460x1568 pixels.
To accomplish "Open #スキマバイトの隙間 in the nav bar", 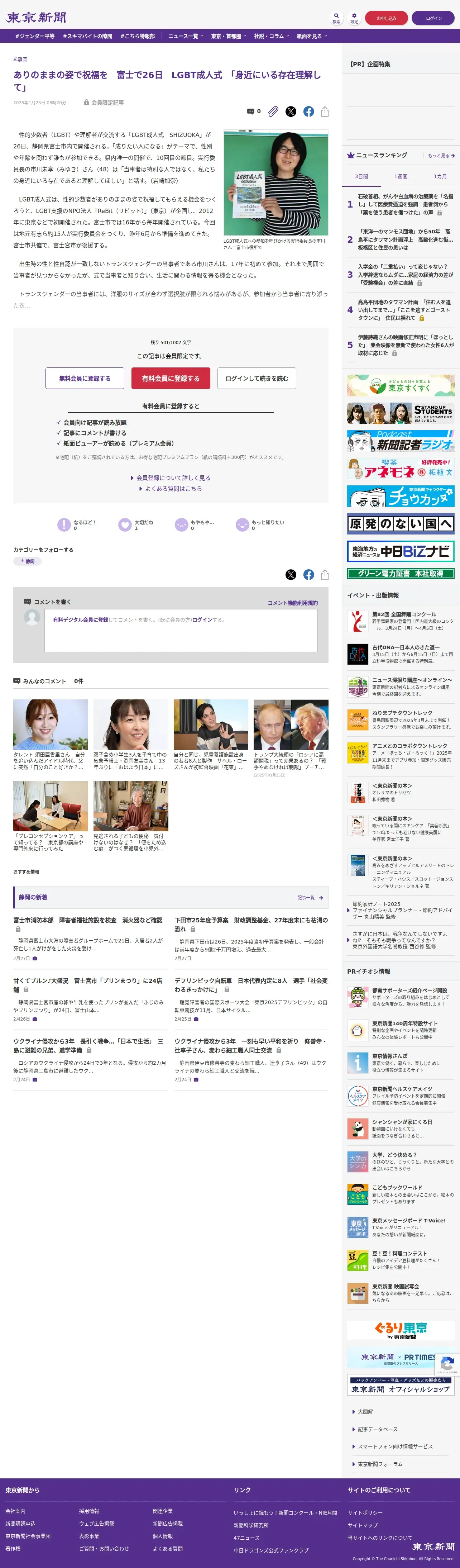I will coord(87,36).
